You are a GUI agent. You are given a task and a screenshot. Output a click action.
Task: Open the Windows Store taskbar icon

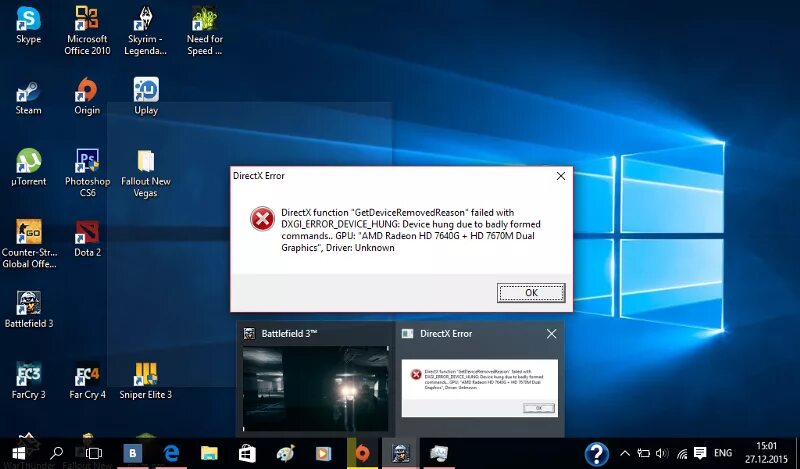[x=247, y=453]
